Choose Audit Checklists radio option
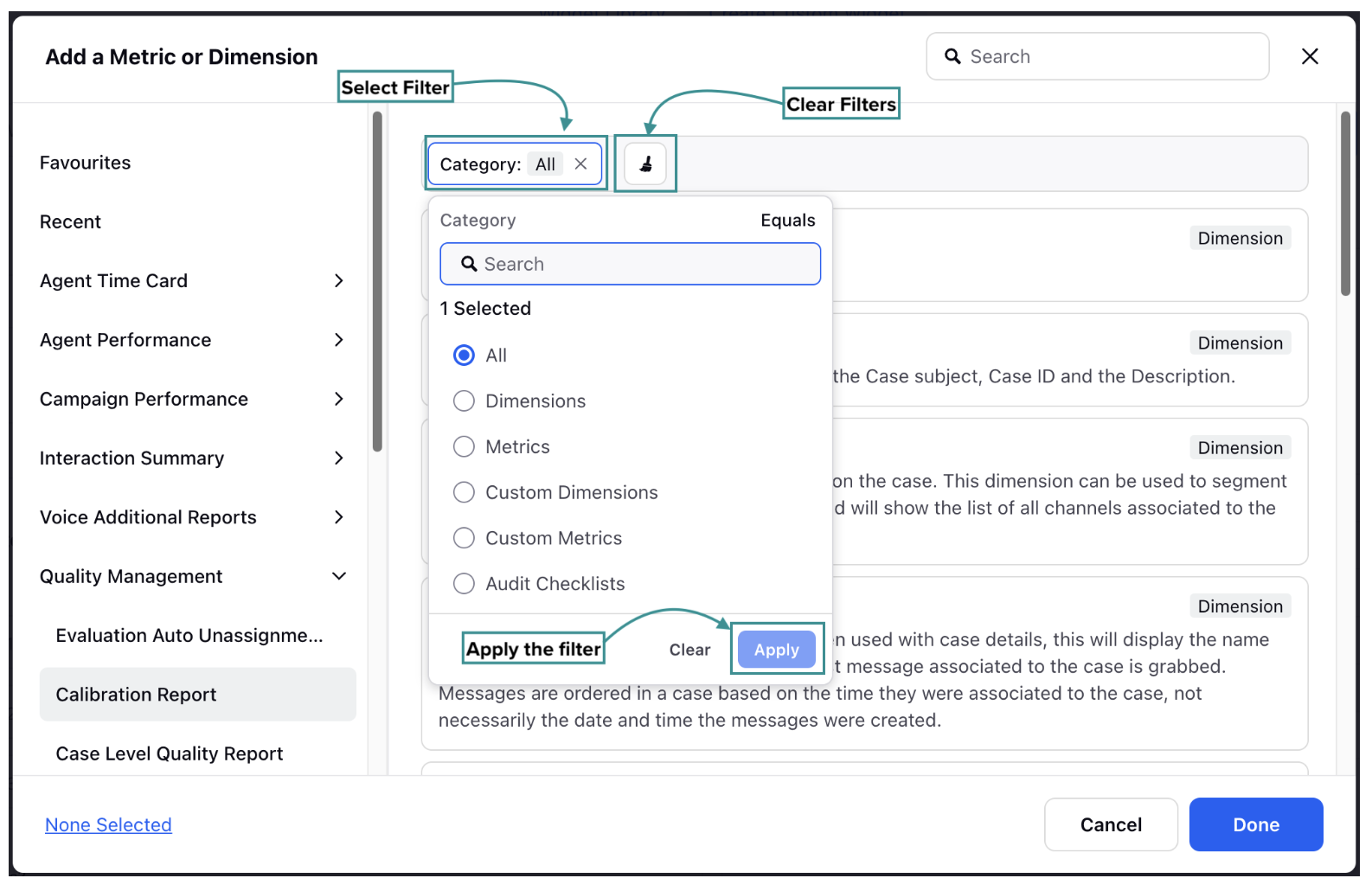The image size is (1372, 891). coord(465,585)
